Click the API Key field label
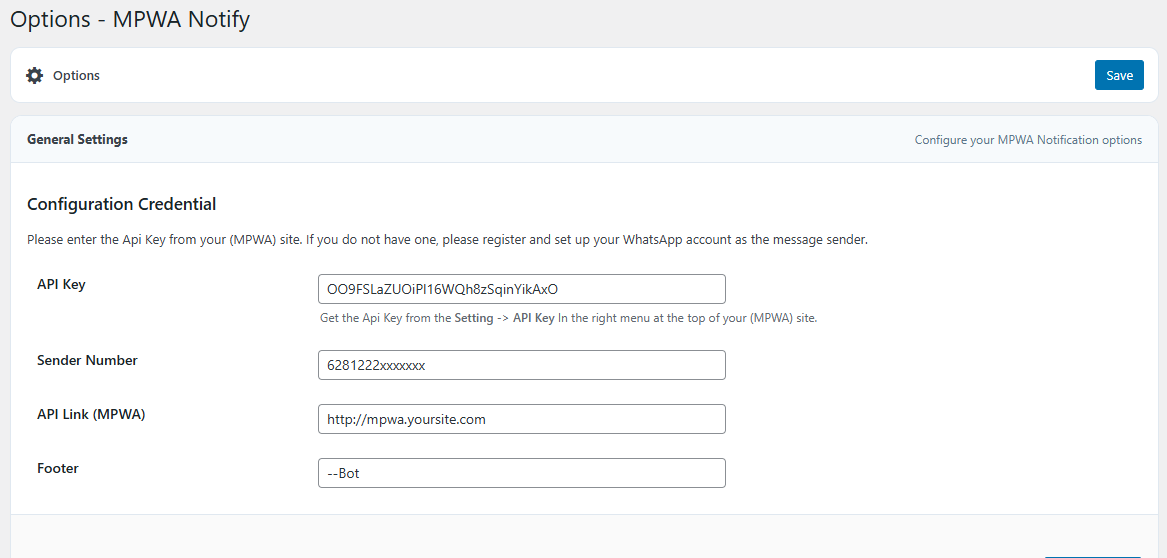The width and height of the screenshot is (1167, 558). tap(61, 285)
